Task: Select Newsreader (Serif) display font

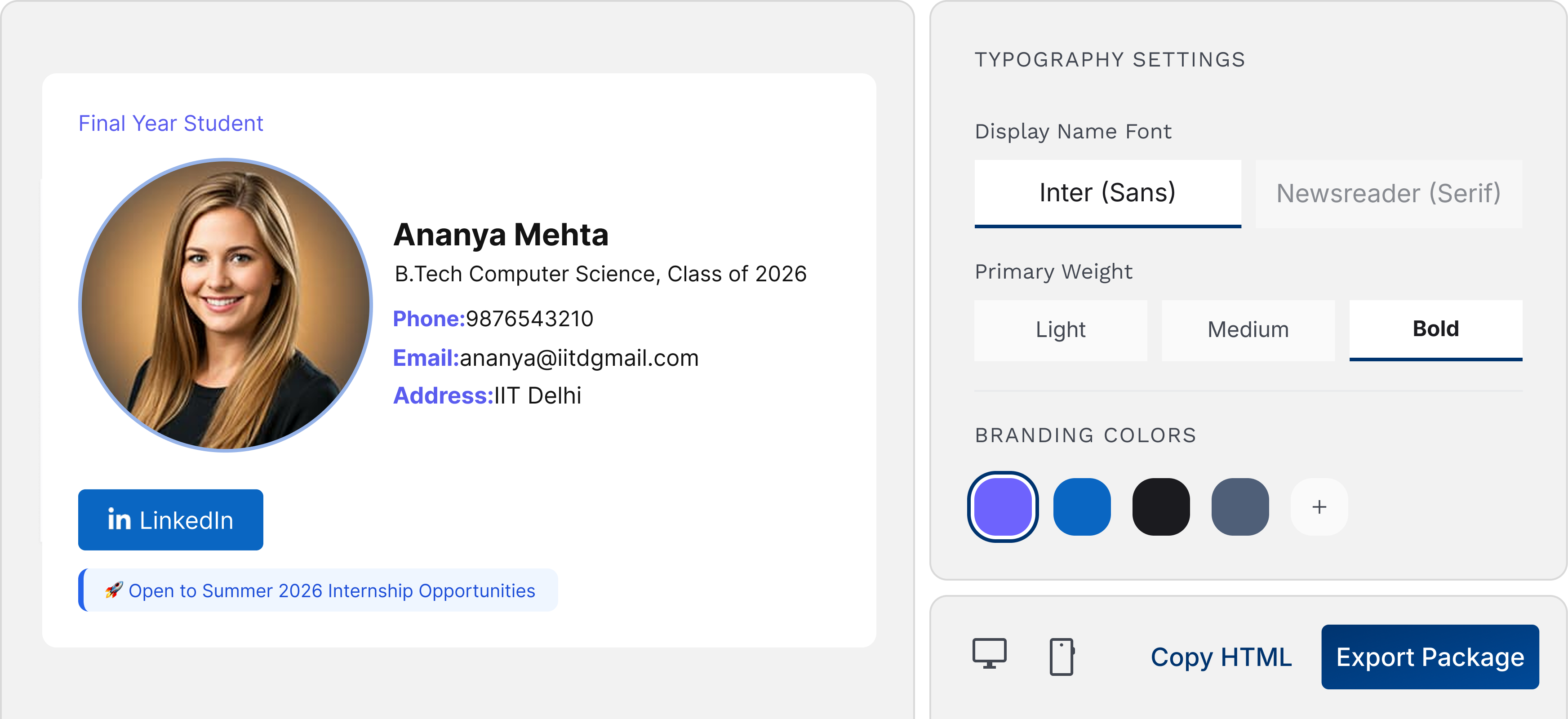Action: (x=1388, y=194)
